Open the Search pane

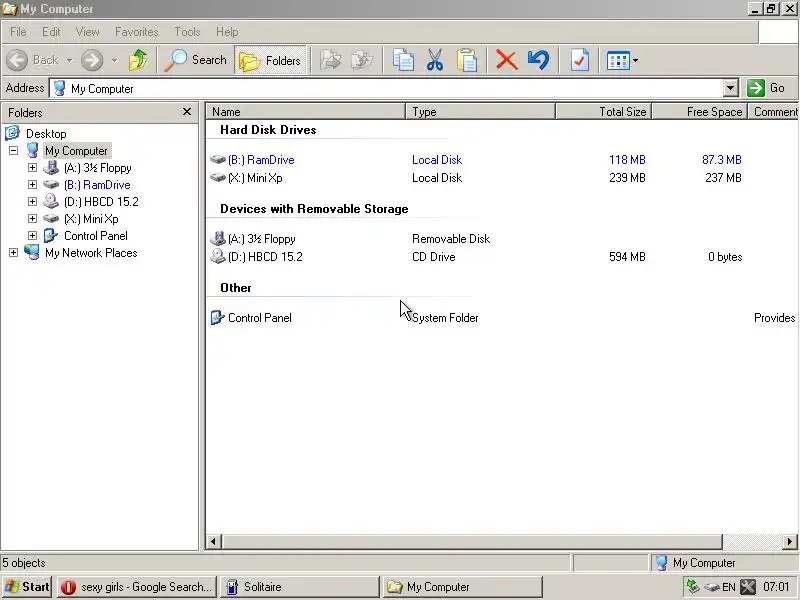(196, 60)
